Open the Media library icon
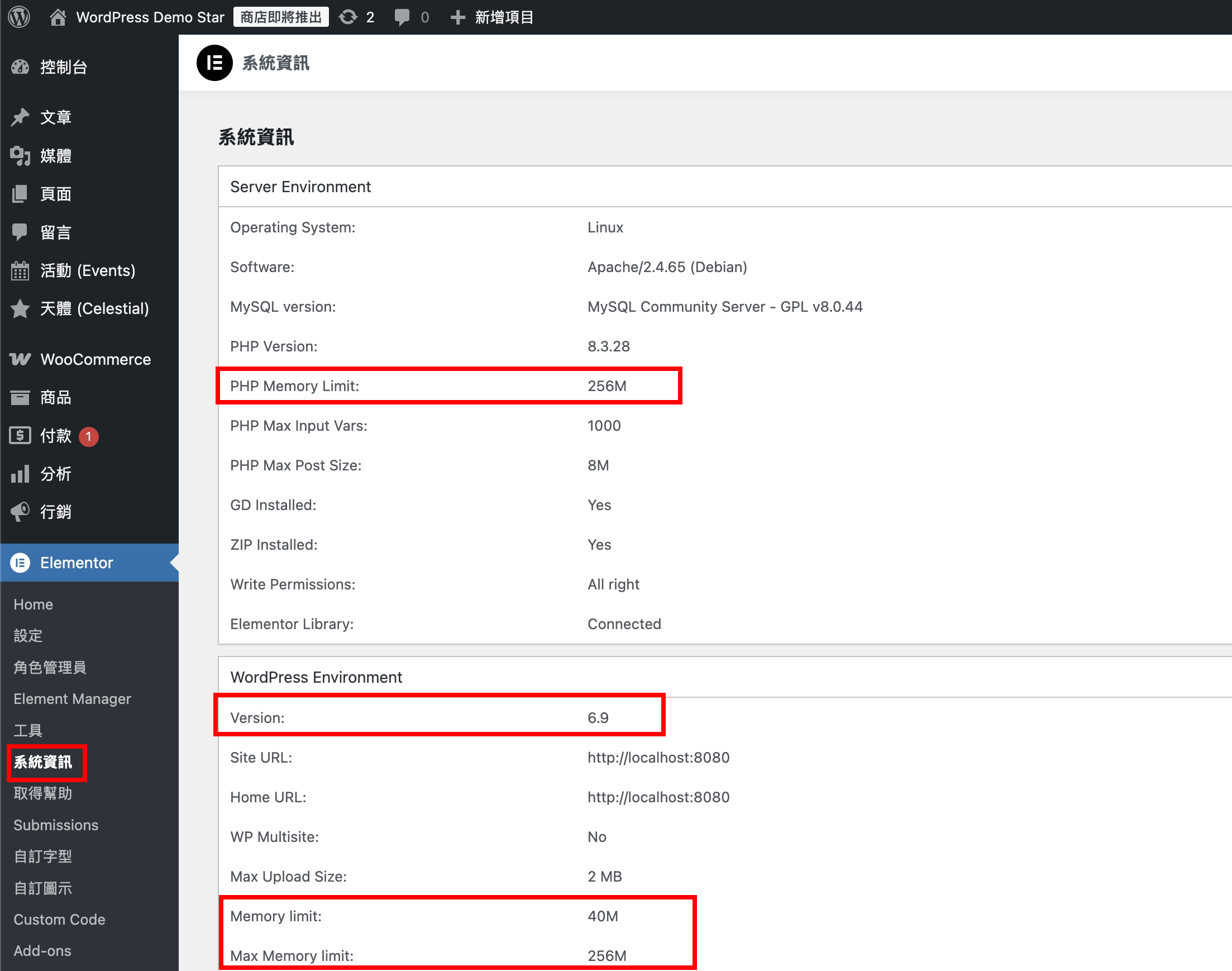 tap(20, 155)
